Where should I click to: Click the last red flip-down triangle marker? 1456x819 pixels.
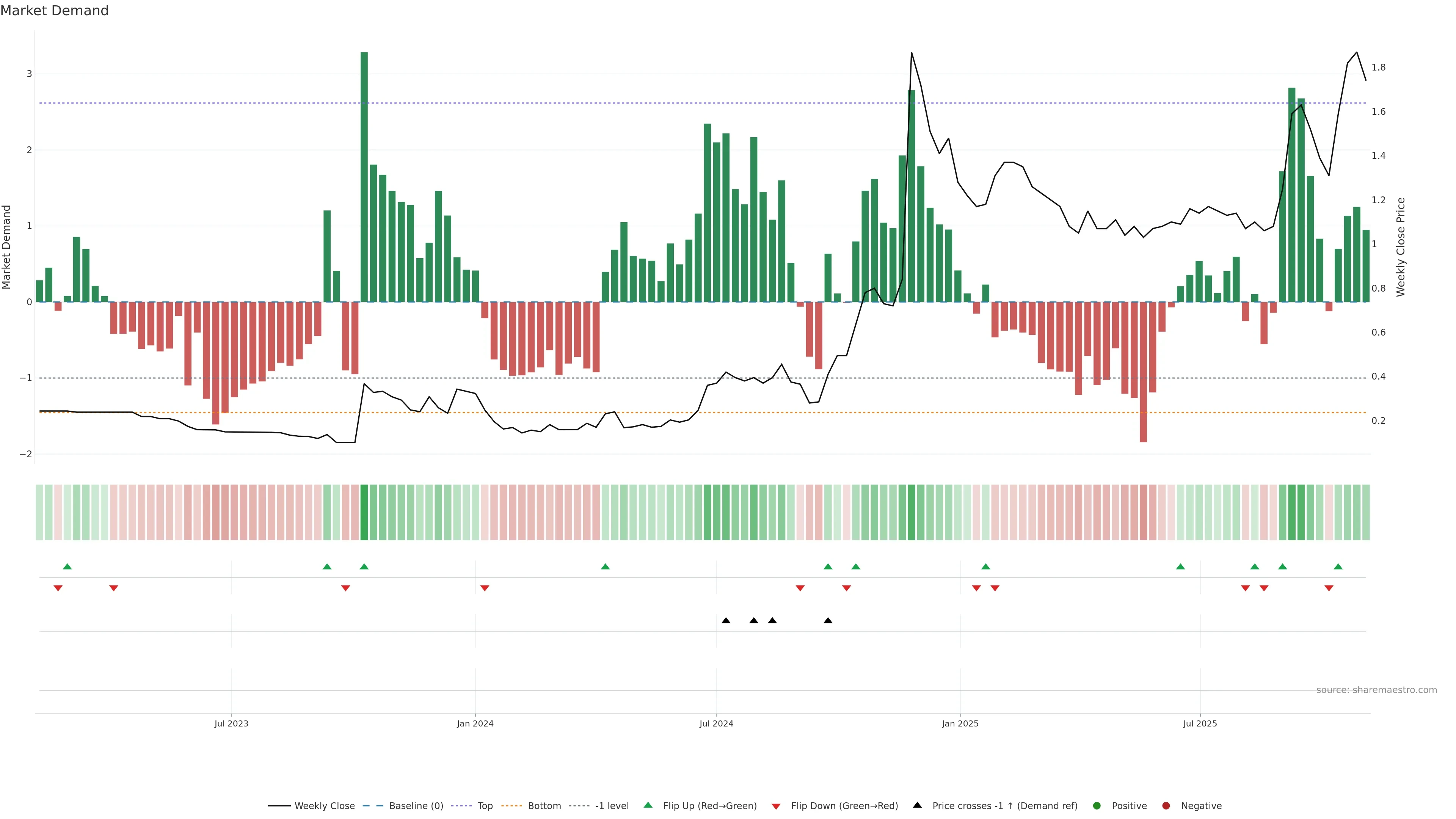click(x=1329, y=588)
